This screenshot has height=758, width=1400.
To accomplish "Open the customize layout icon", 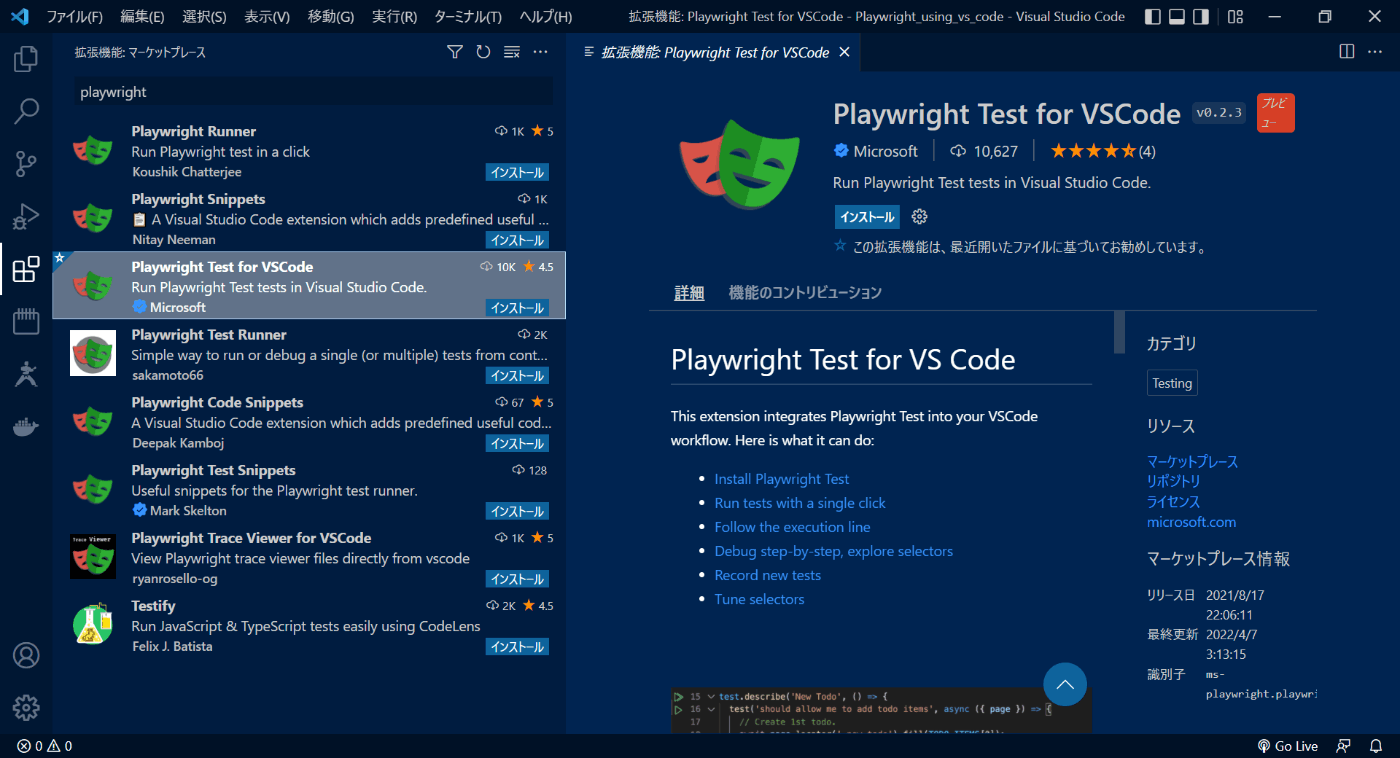I will (x=1235, y=17).
